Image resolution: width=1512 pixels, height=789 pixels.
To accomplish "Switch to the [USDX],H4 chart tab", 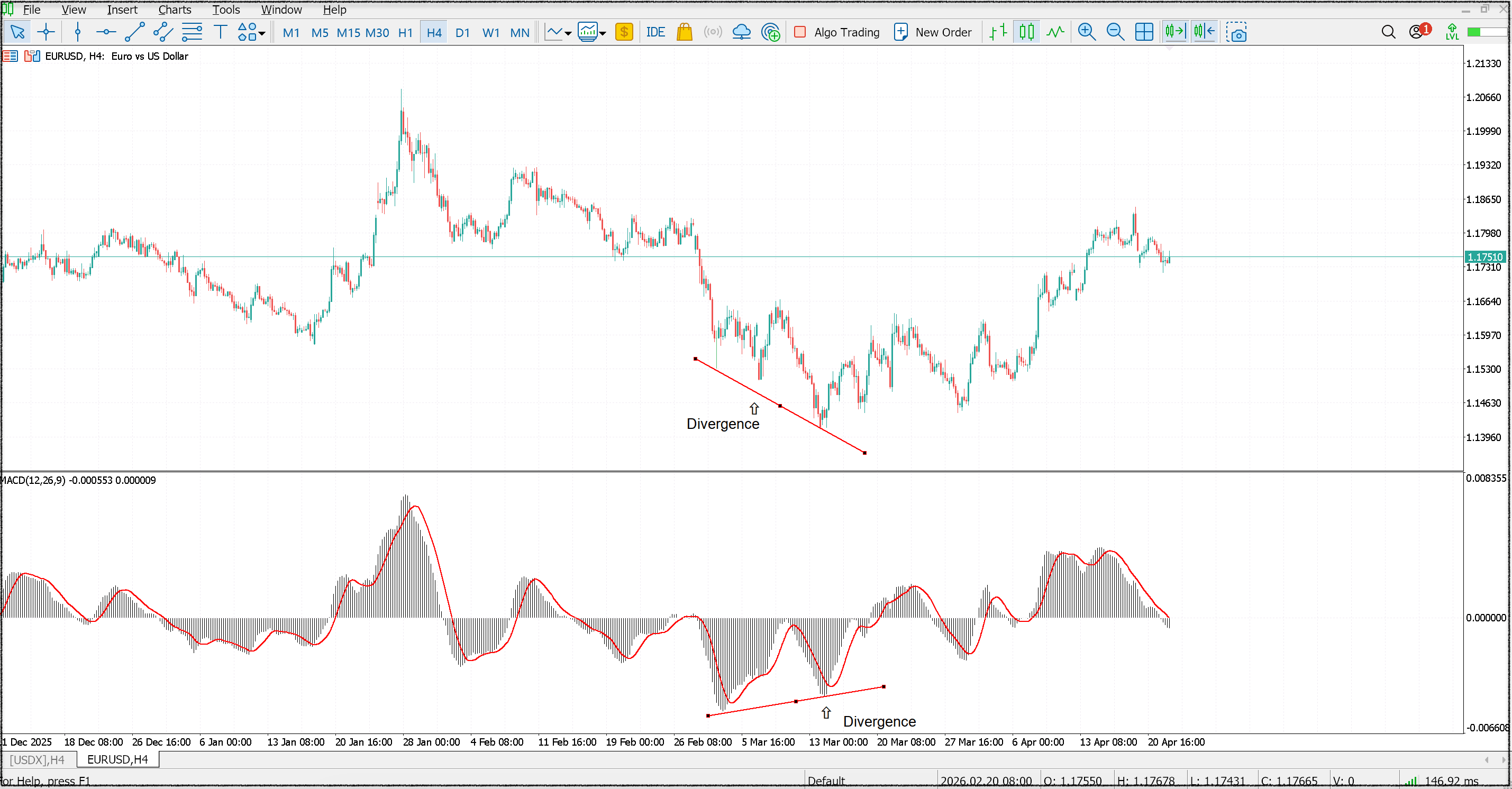I will tap(38, 760).
